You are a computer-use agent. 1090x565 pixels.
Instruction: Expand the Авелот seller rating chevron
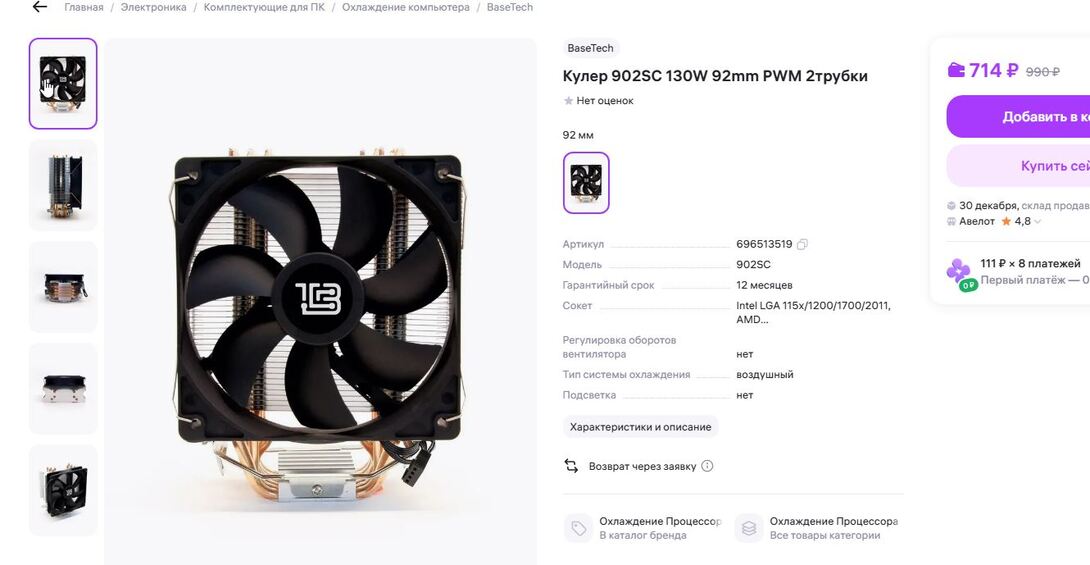click(1037, 222)
